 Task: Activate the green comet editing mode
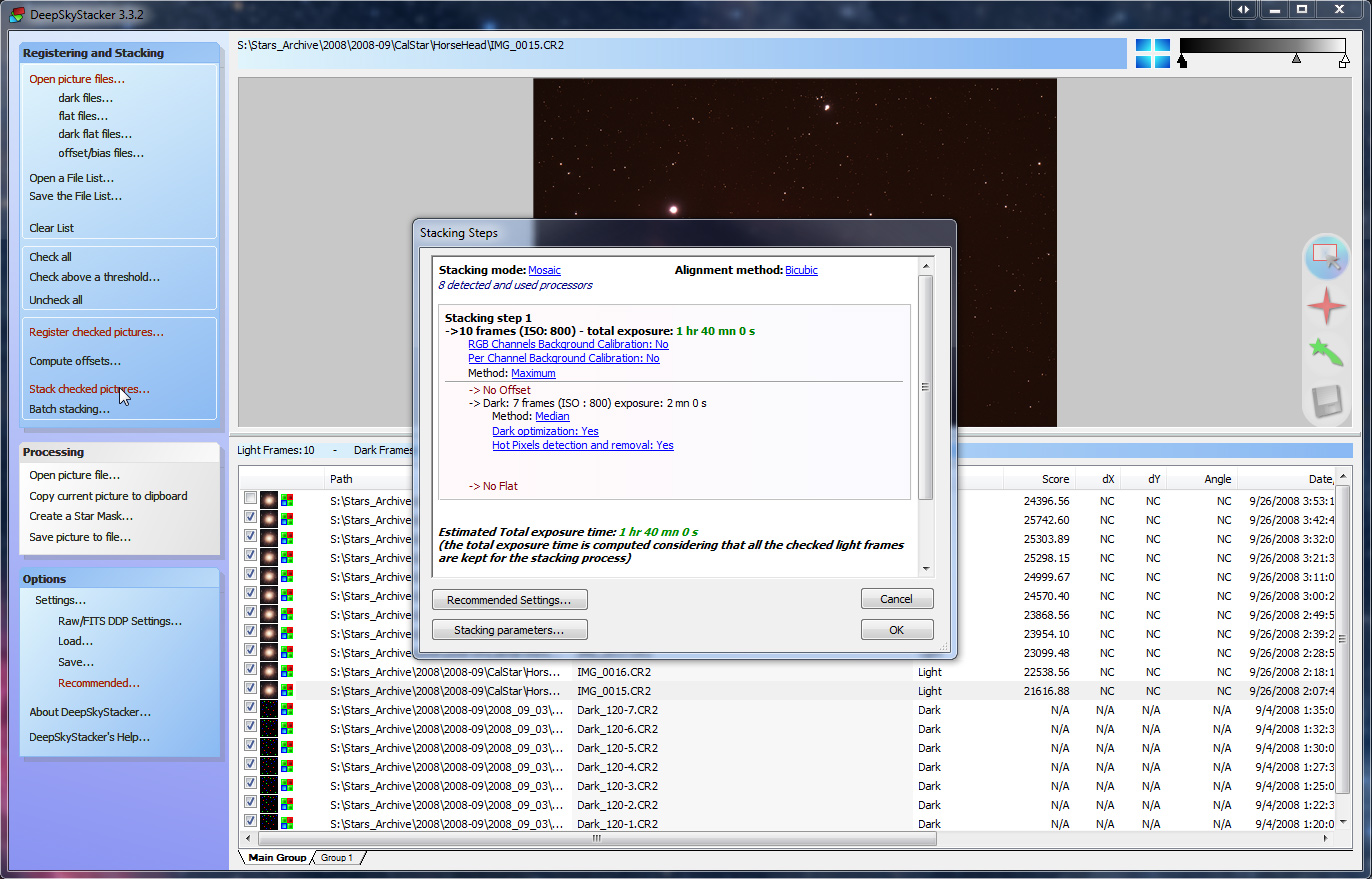(1326, 353)
